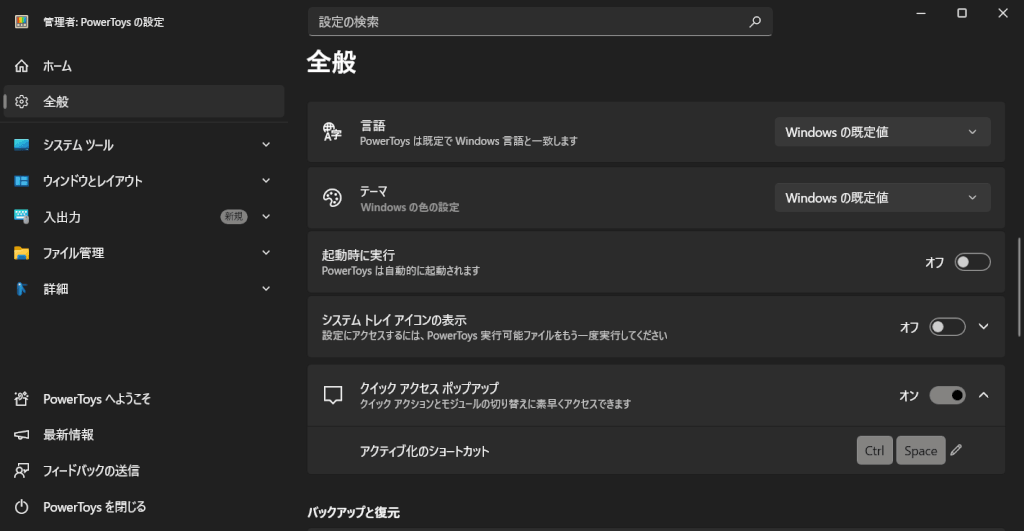This screenshot has width=1024, height=531.
Task: Click the ファイル管理 folder icon
Action: [x=22, y=253]
